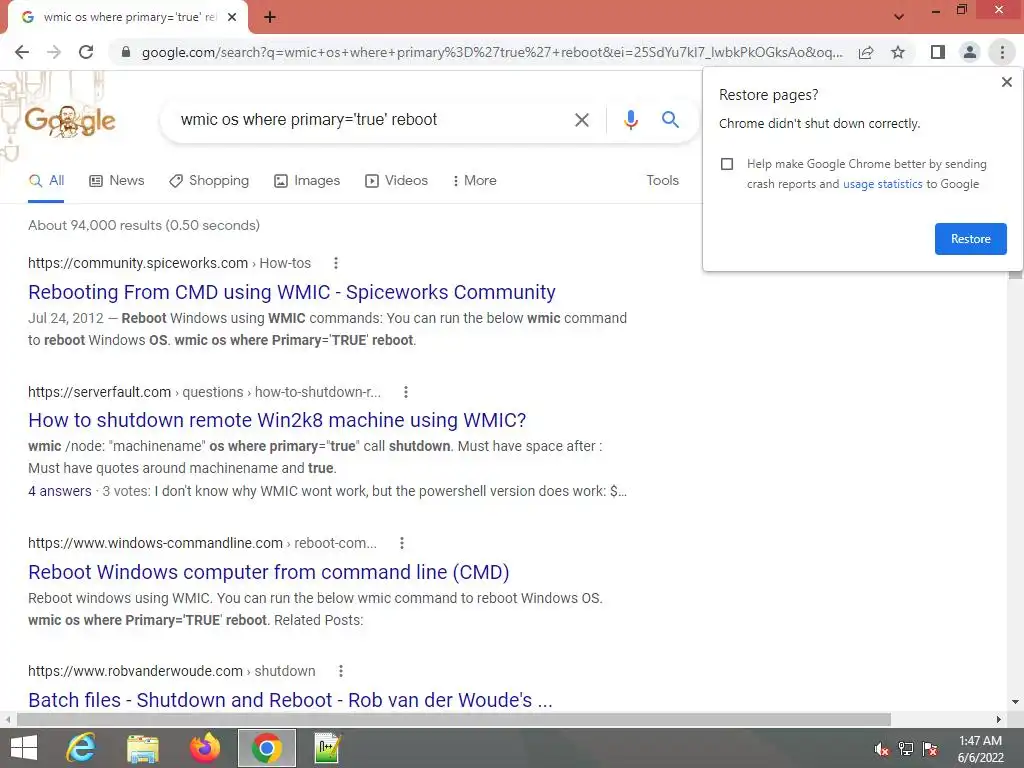
Task: Go to Google home via the doodle logo
Action: tap(70, 120)
